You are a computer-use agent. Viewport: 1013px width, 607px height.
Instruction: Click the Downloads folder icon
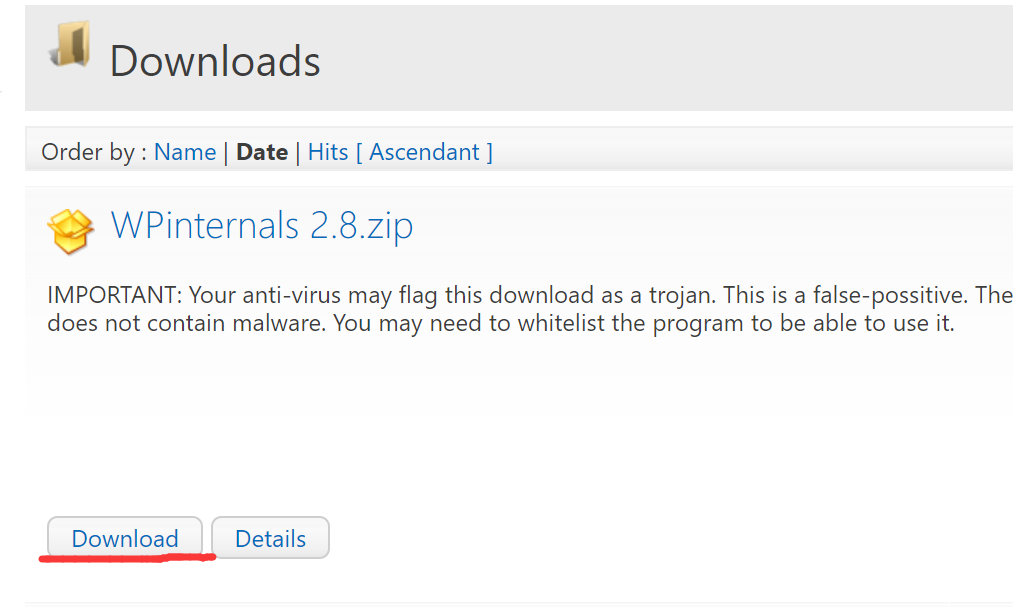70,46
